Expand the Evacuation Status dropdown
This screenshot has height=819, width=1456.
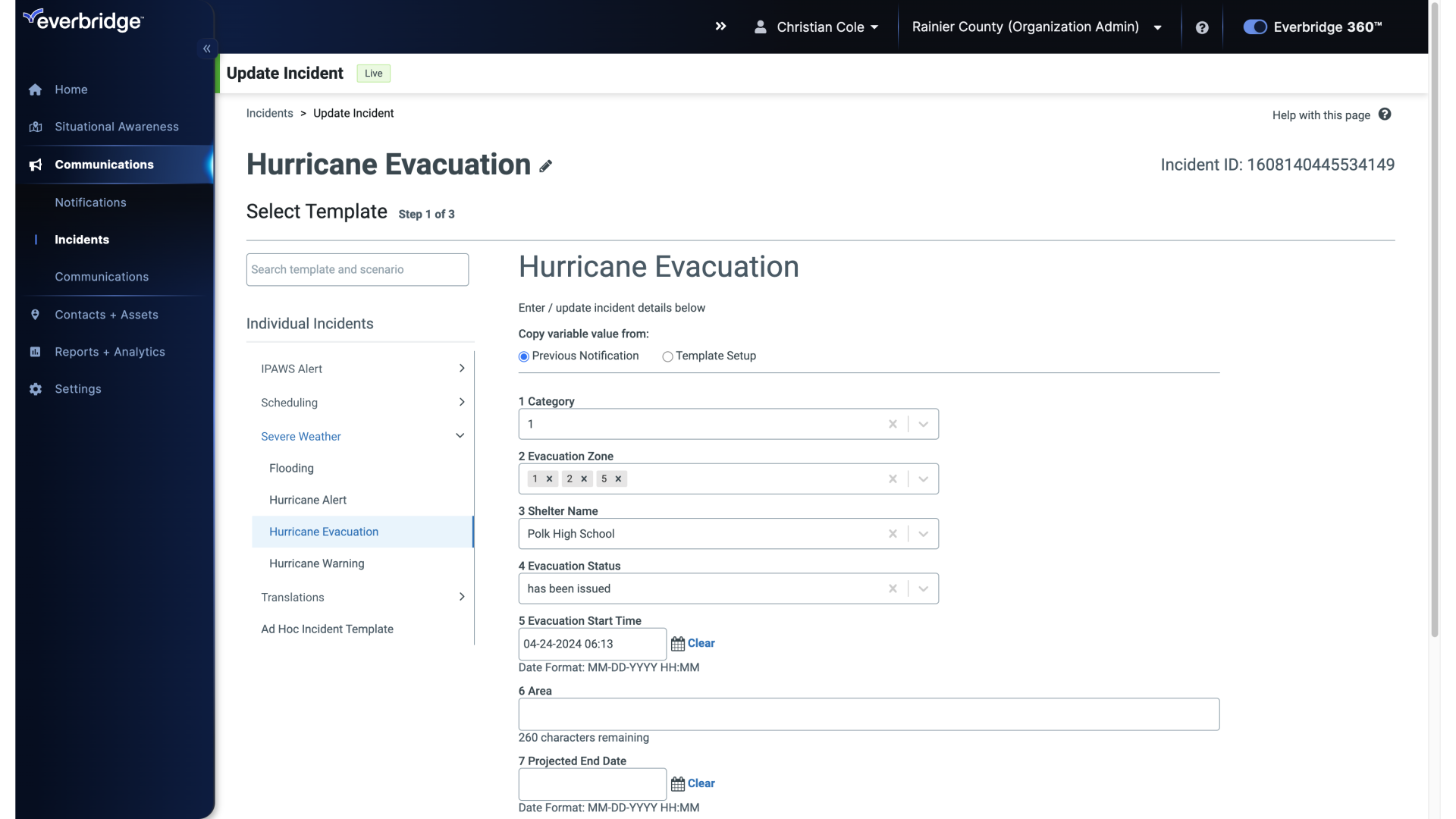click(x=922, y=588)
